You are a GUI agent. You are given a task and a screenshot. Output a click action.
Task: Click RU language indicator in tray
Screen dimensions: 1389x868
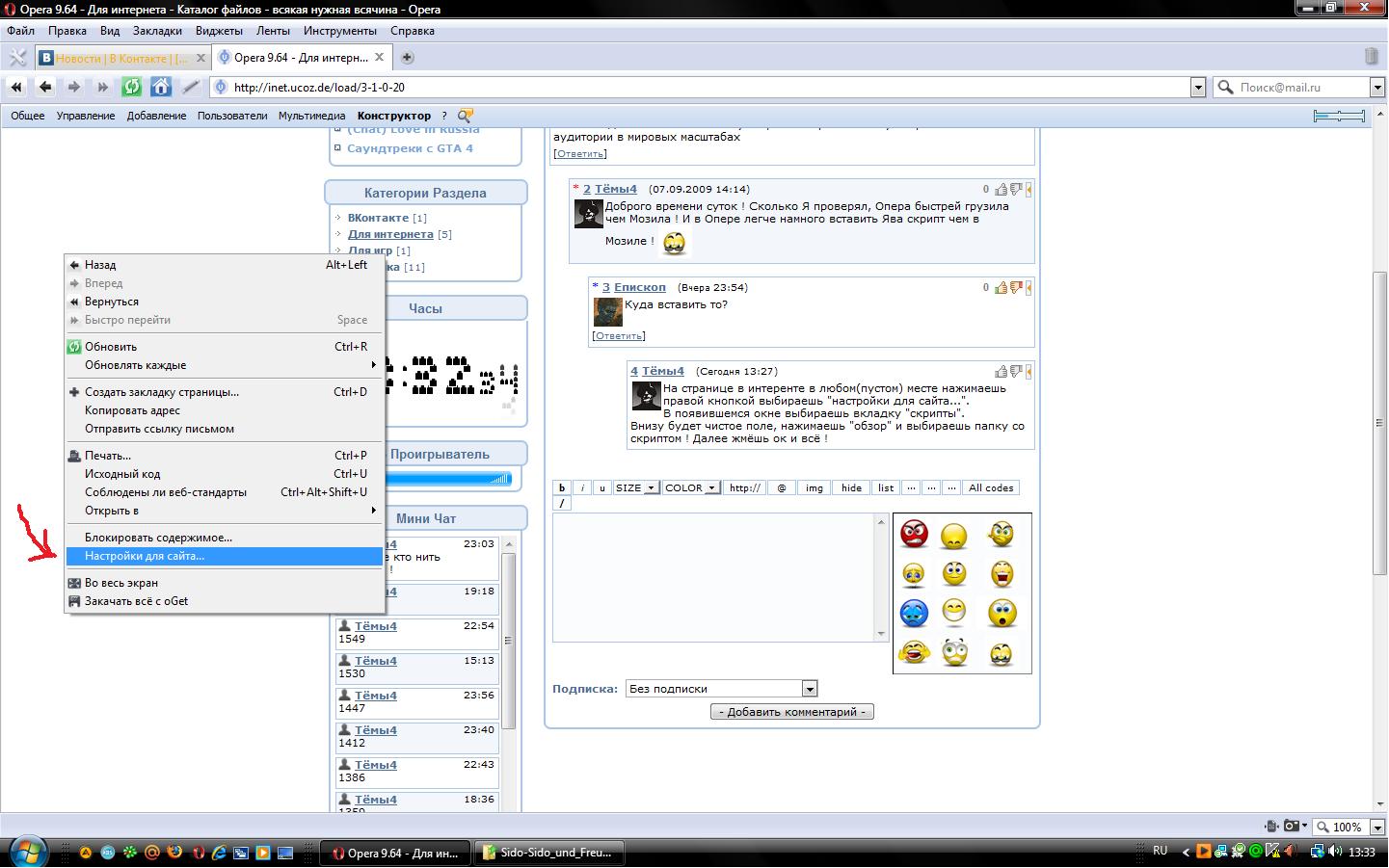[1161, 851]
